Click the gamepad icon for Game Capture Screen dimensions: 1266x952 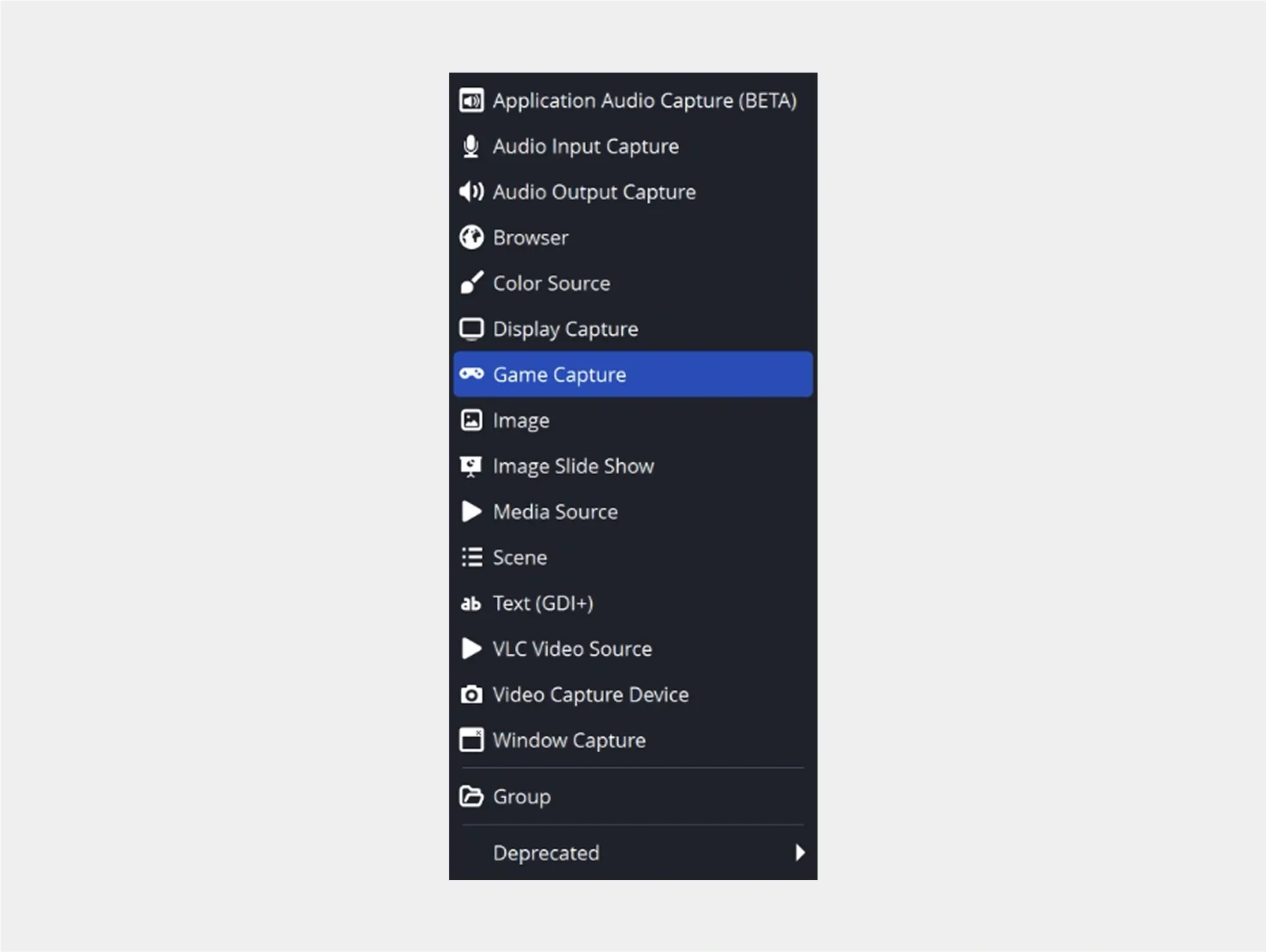(471, 374)
